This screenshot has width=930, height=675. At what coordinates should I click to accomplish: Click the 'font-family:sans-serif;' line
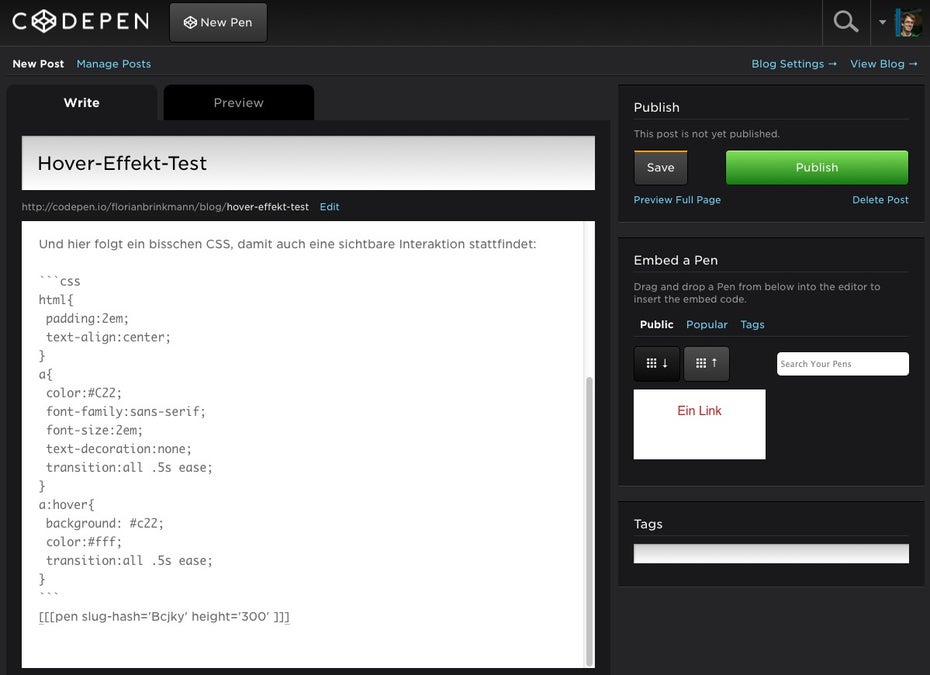click(x=126, y=412)
